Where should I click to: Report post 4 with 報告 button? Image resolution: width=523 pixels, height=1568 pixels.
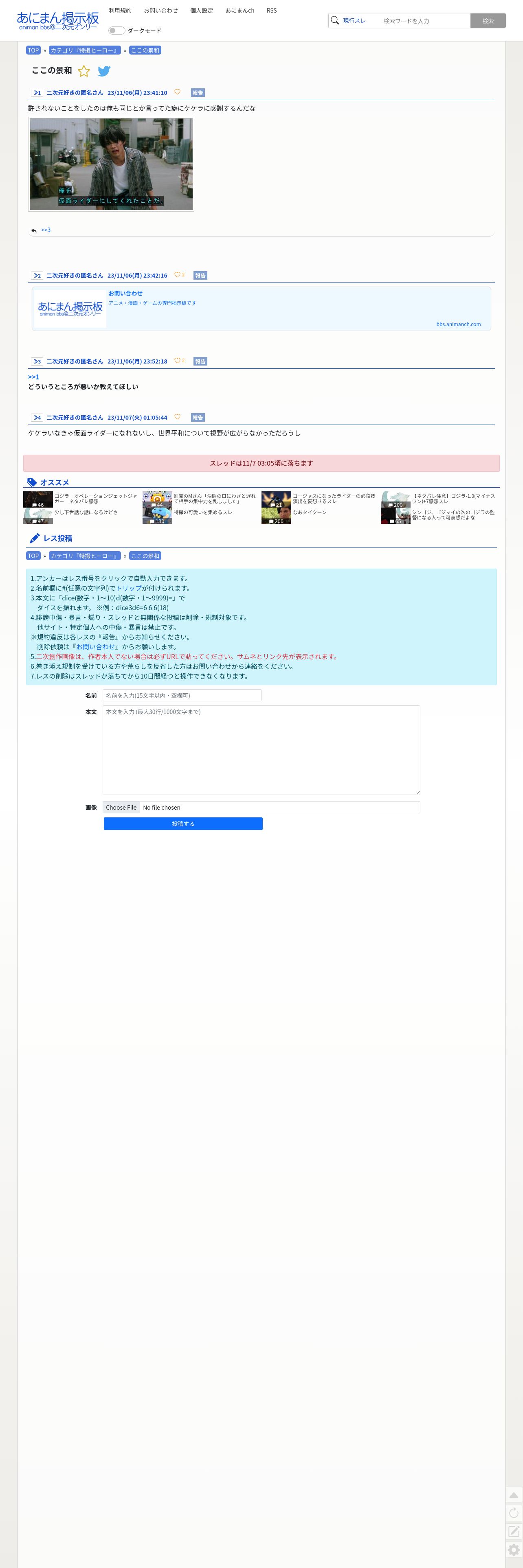point(198,418)
